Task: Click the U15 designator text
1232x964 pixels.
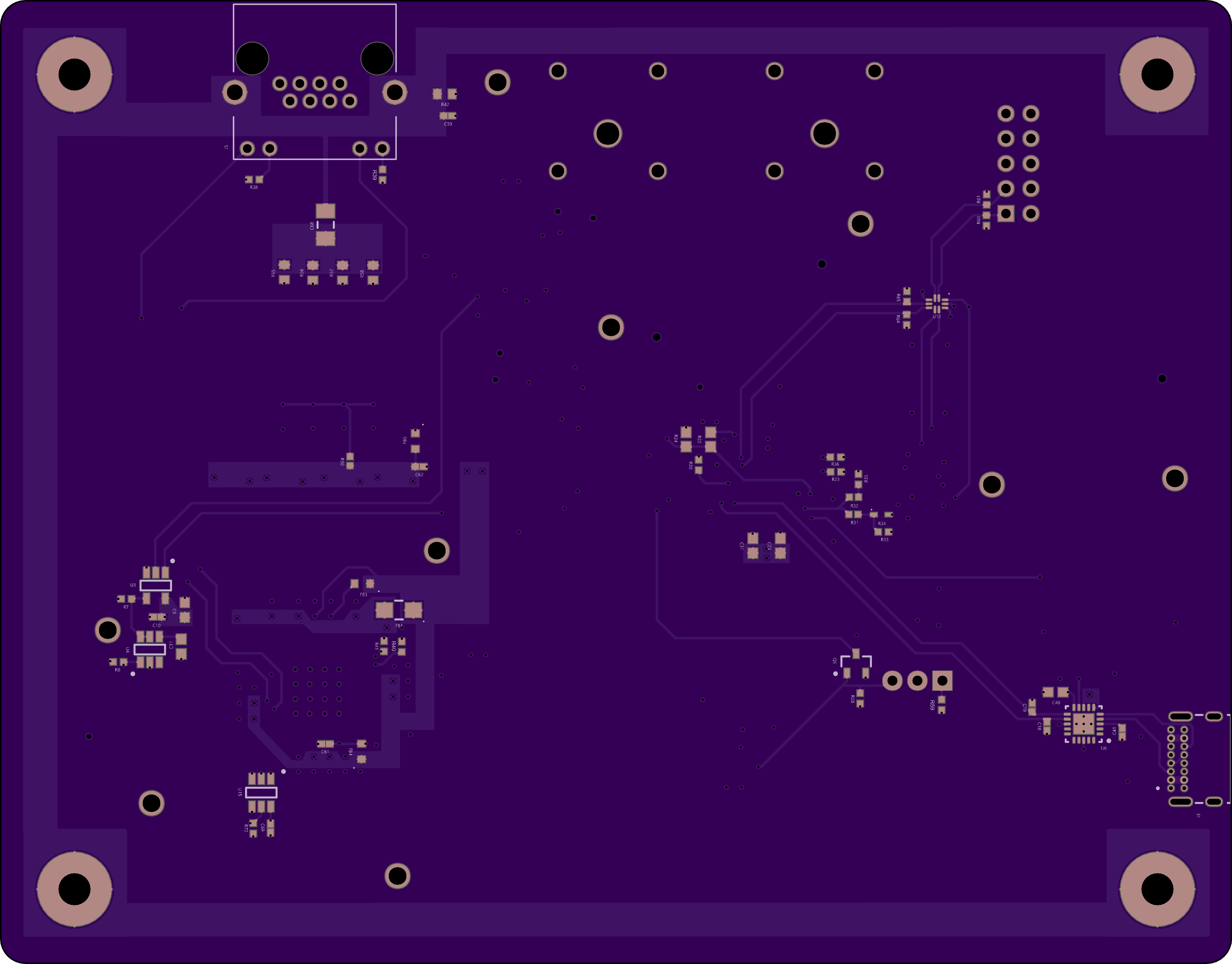Action: point(240,792)
